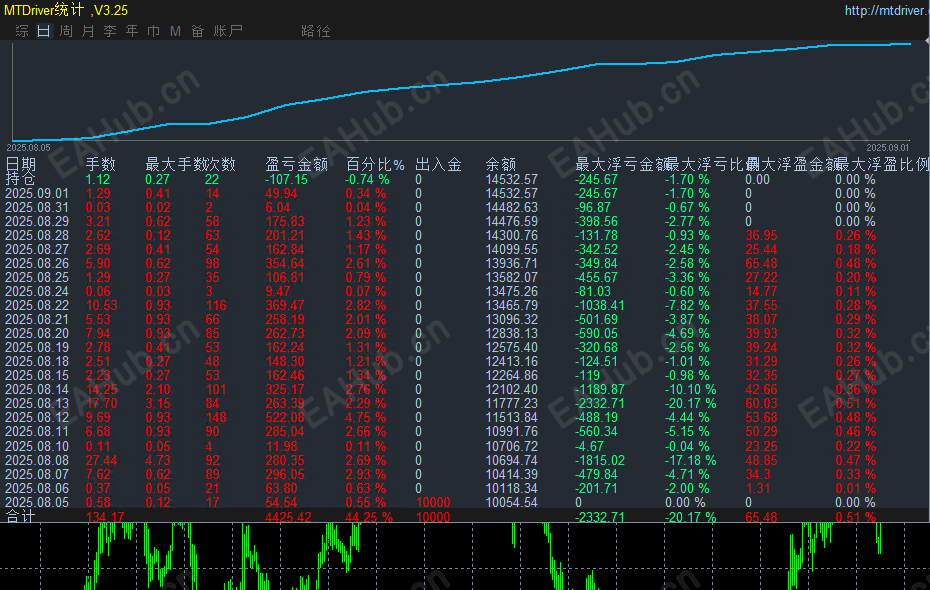Click floating profit 60.03

click(762, 403)
